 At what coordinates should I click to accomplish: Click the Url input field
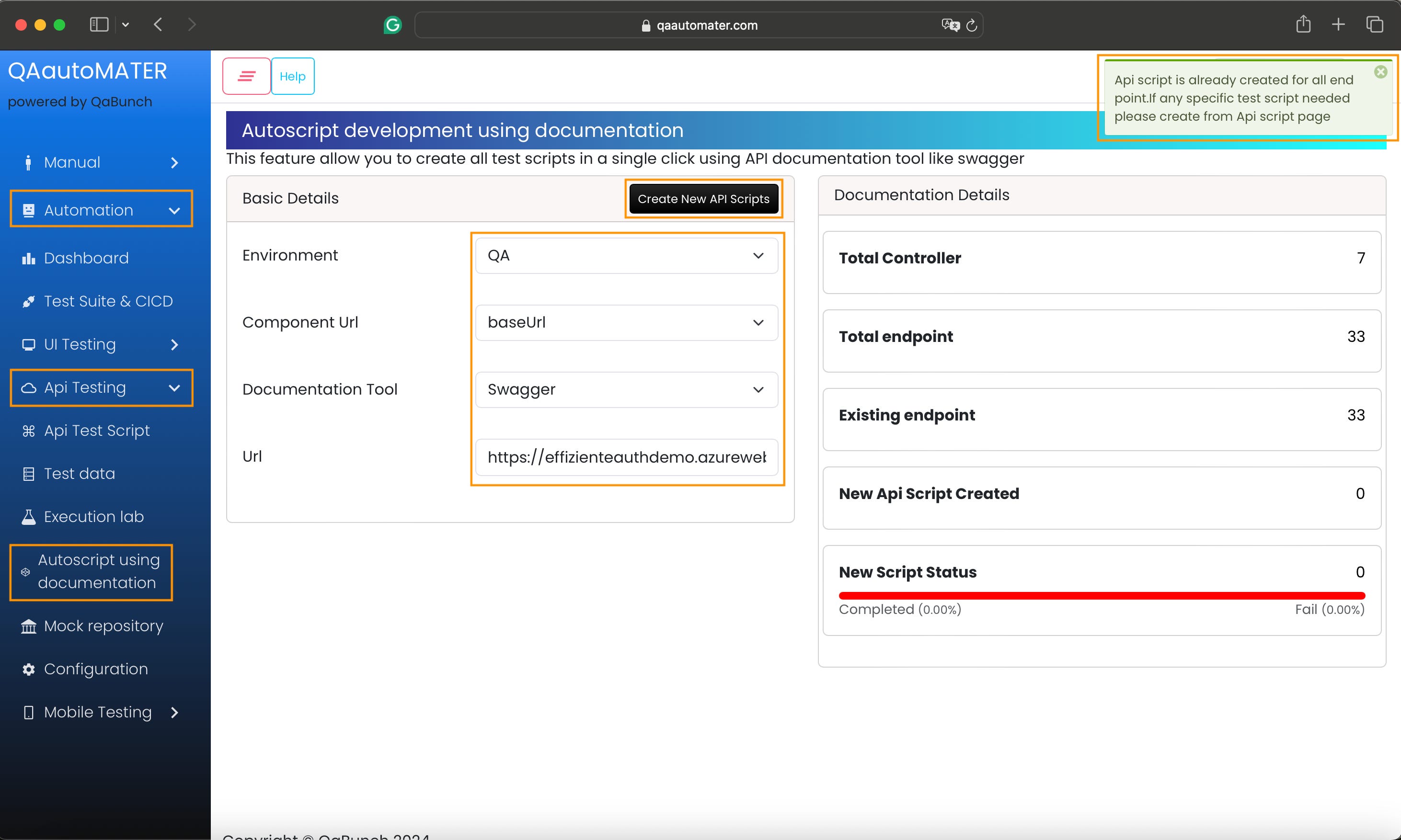coord(626,457)
